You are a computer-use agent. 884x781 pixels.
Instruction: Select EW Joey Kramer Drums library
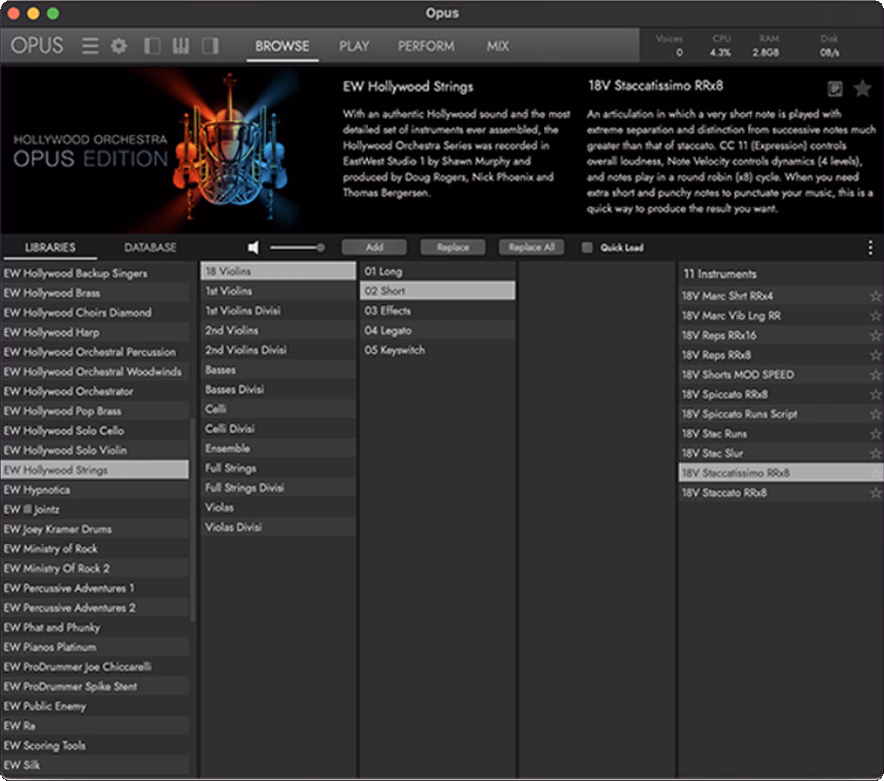[x=95, y=529]
